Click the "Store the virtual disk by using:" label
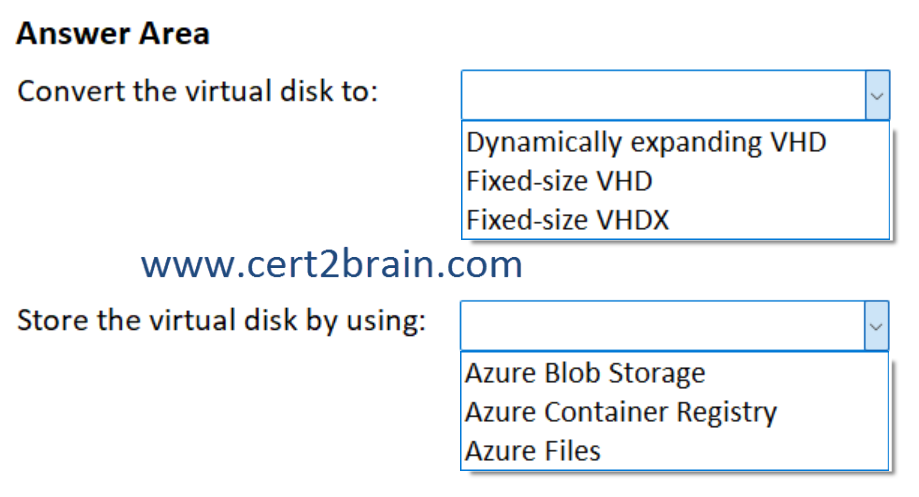Viewport: 919px width, 497px height. click(222, 322)
